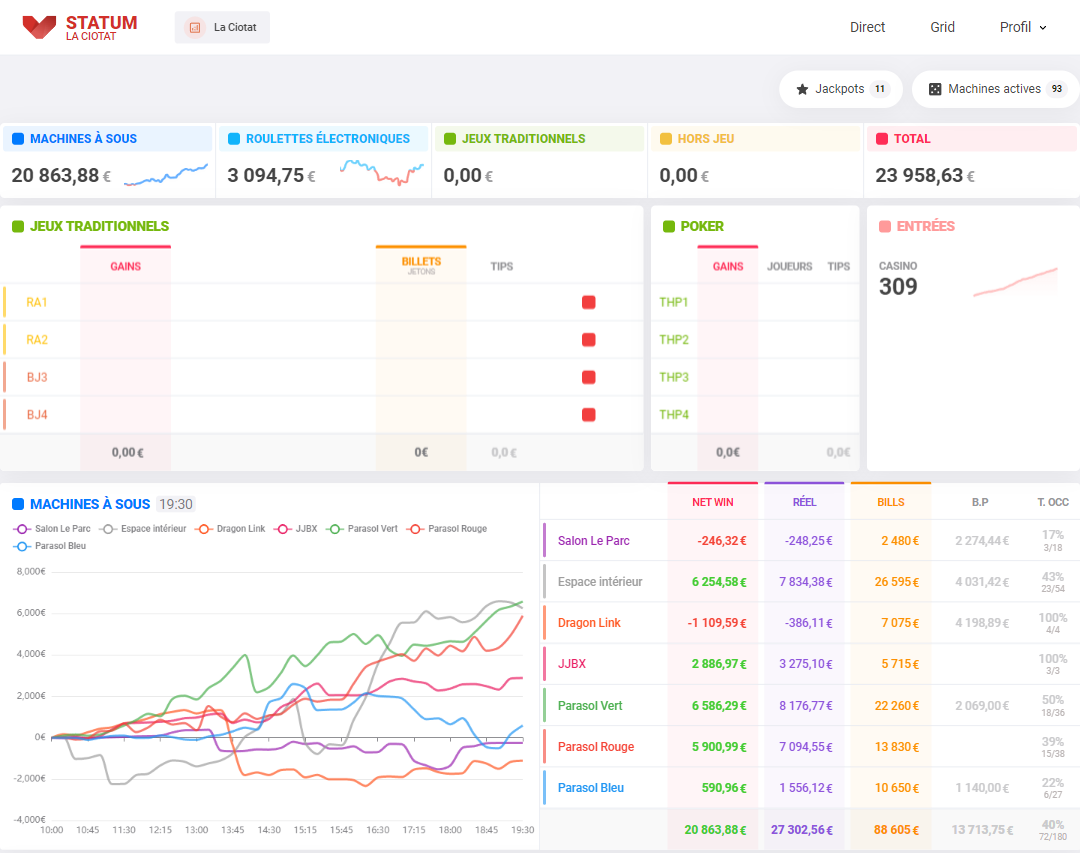Hide the Parasol Bleu chart line via legend
Image resolution: width=1080 pixels, height=853 pixels.
tap(47, 545)
